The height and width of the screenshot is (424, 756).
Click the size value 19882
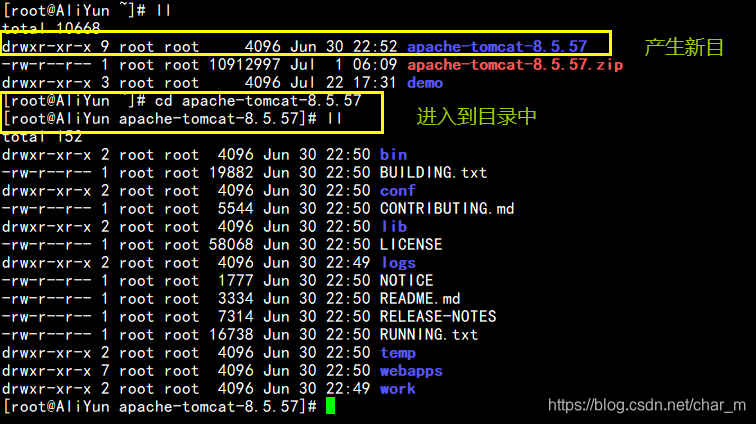click(x=231, y=173)
